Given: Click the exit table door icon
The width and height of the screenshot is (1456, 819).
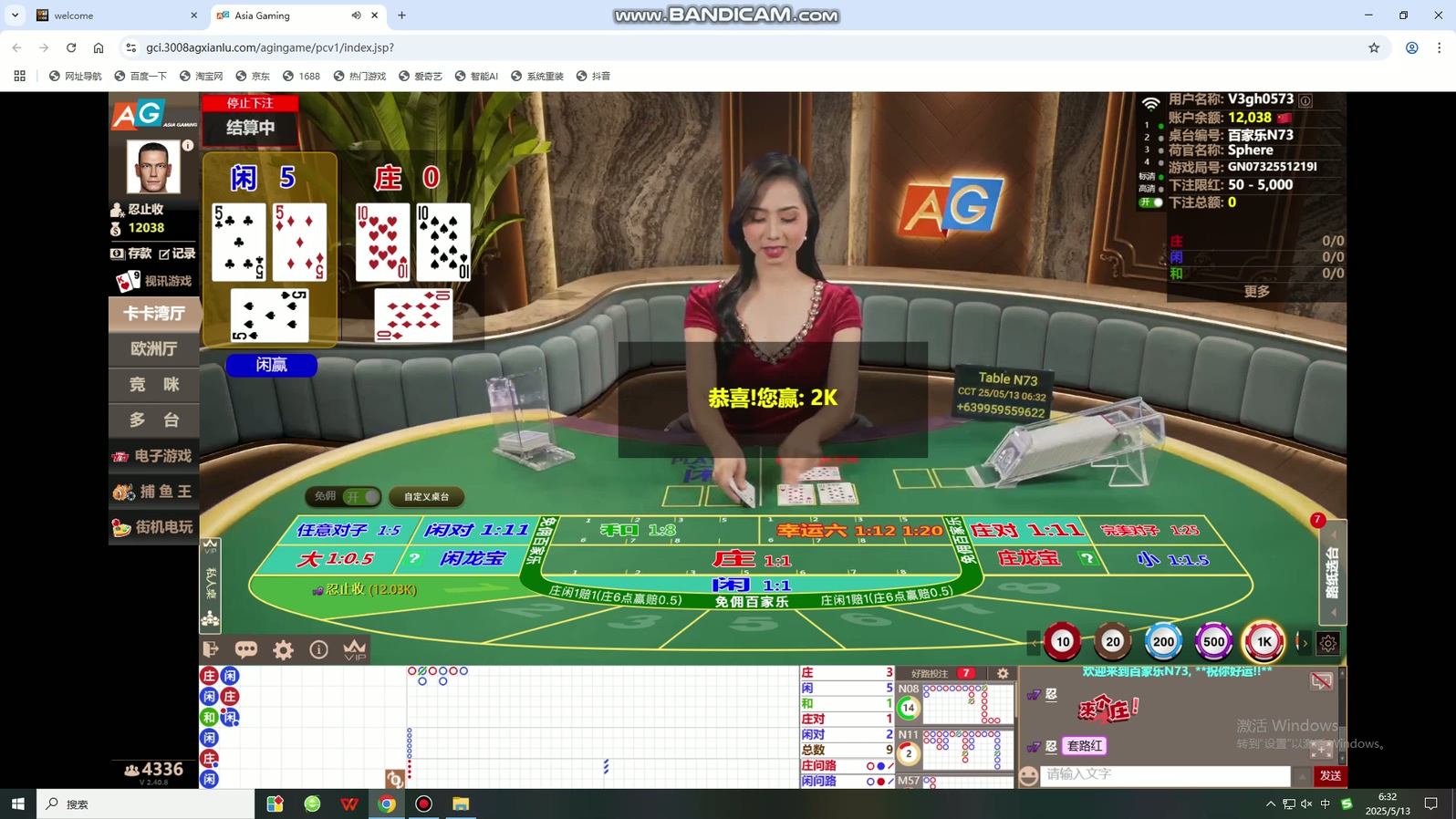Looking at the screenshot, I should click(211, 649).
